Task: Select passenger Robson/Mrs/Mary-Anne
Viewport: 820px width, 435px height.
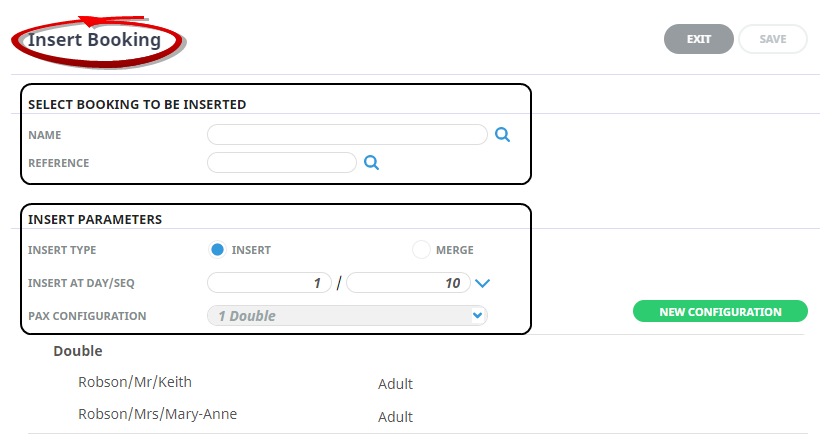Action: coord(158,414)
